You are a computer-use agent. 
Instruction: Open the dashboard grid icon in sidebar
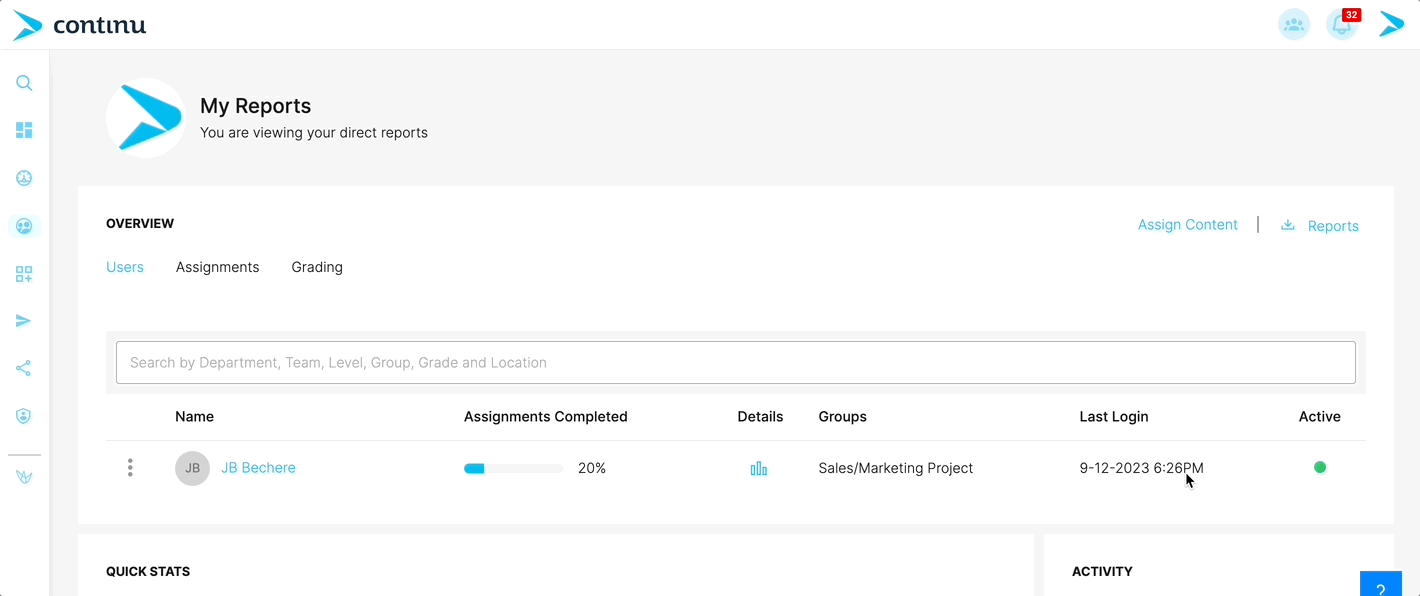(24, 130)
